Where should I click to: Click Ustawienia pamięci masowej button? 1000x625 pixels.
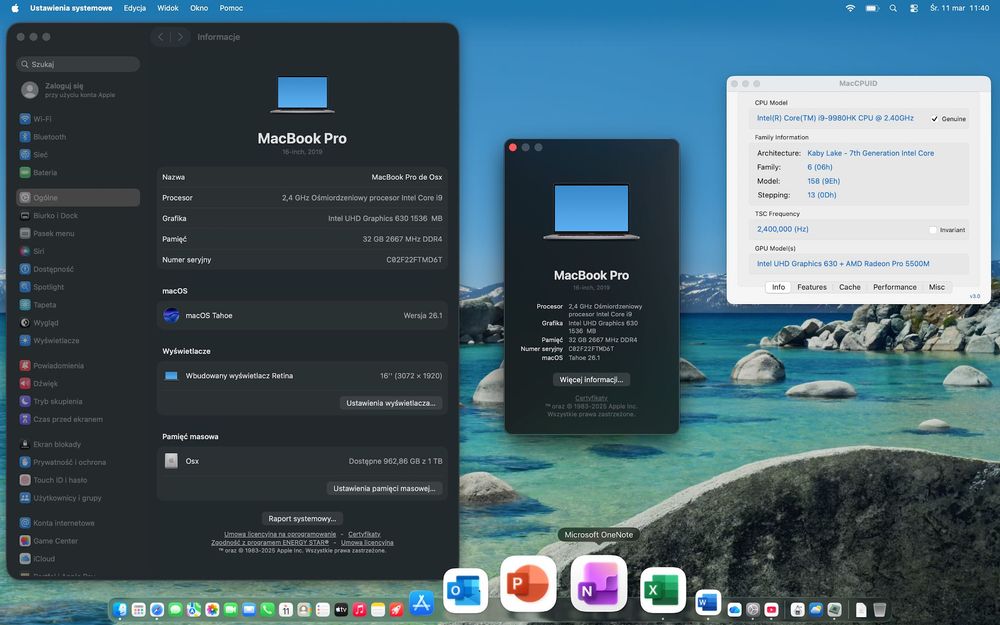[384, 489]
